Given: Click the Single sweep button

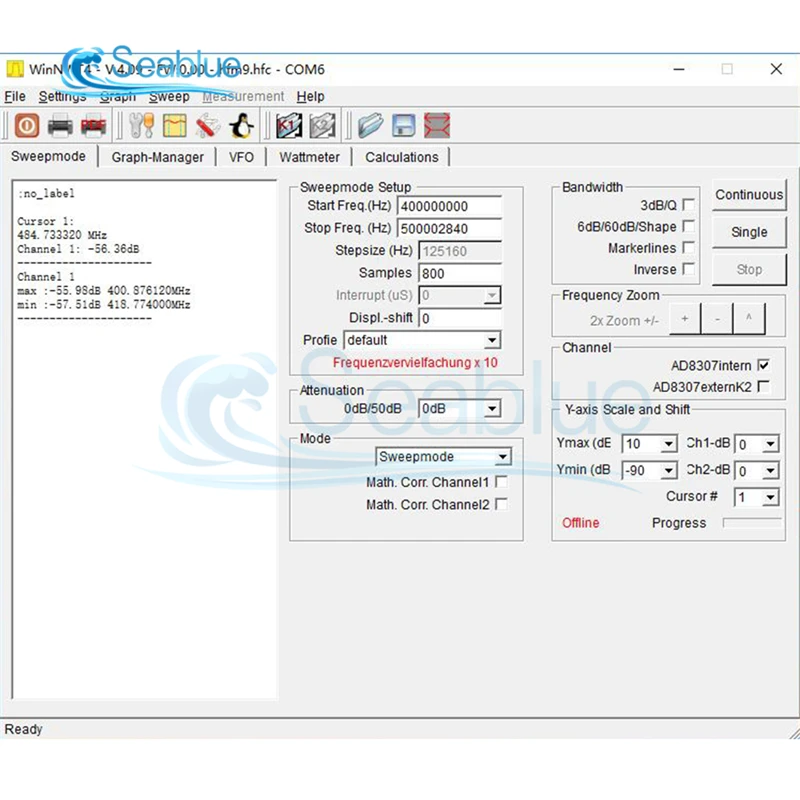Looking at the screenshot, I should pos(749,232).
